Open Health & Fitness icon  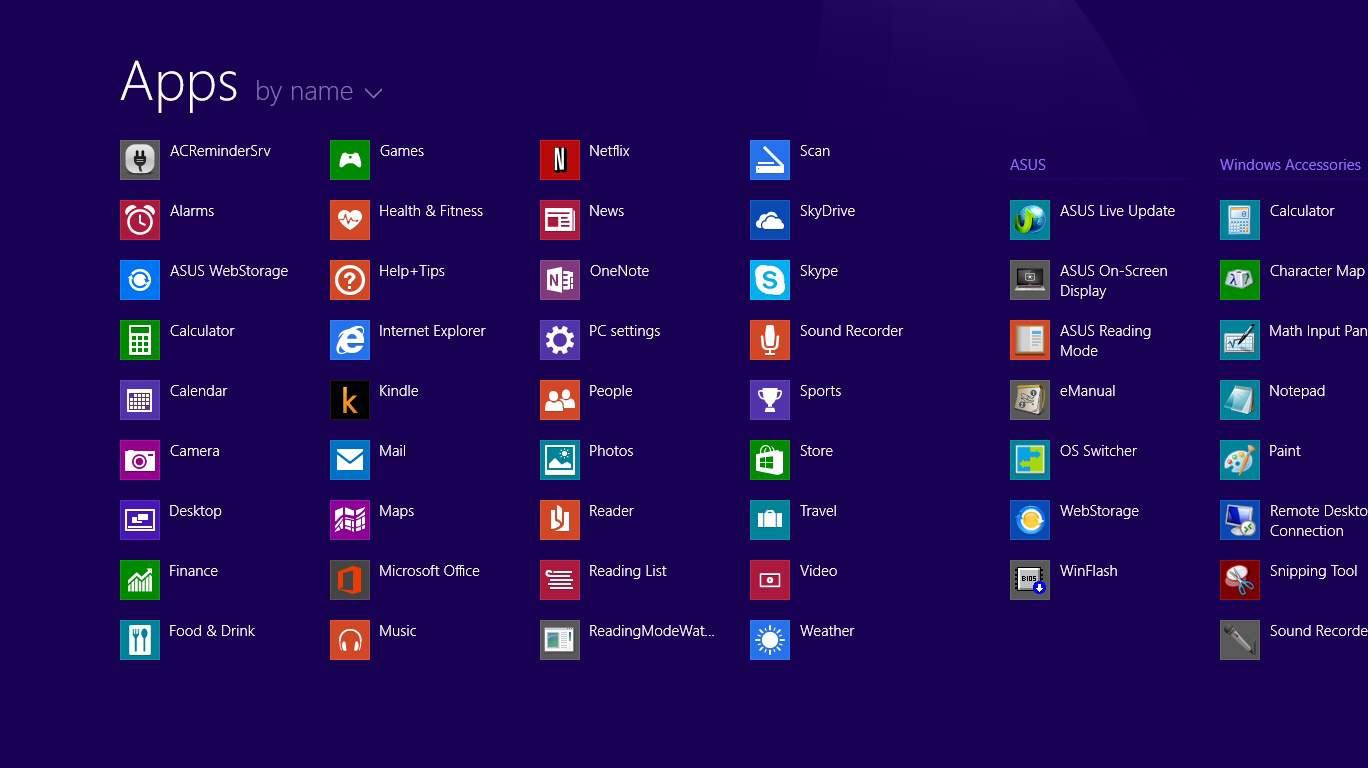(350, 220)
